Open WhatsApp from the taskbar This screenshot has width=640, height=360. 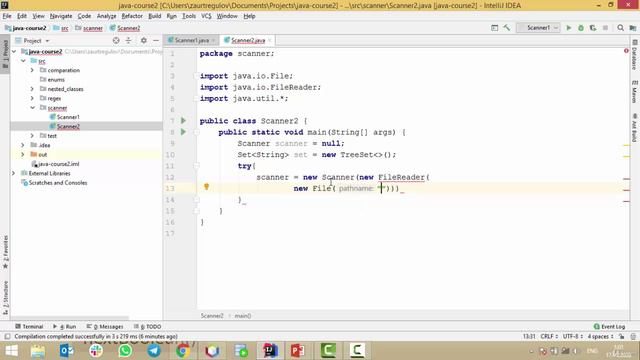pyautogui.click(x=125, y=351)
